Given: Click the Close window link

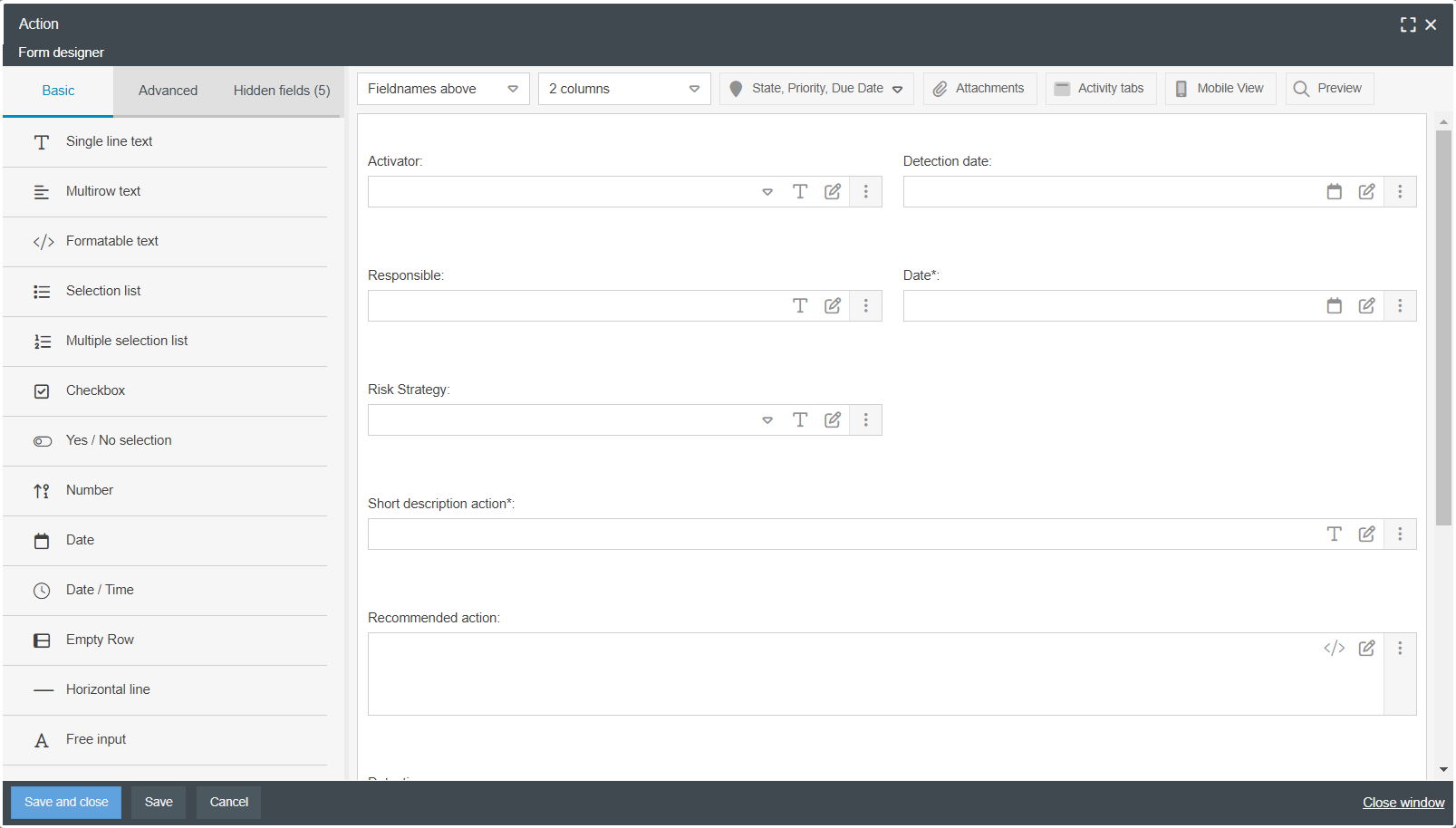Looking at the screenshot, I should point(1403,803).
